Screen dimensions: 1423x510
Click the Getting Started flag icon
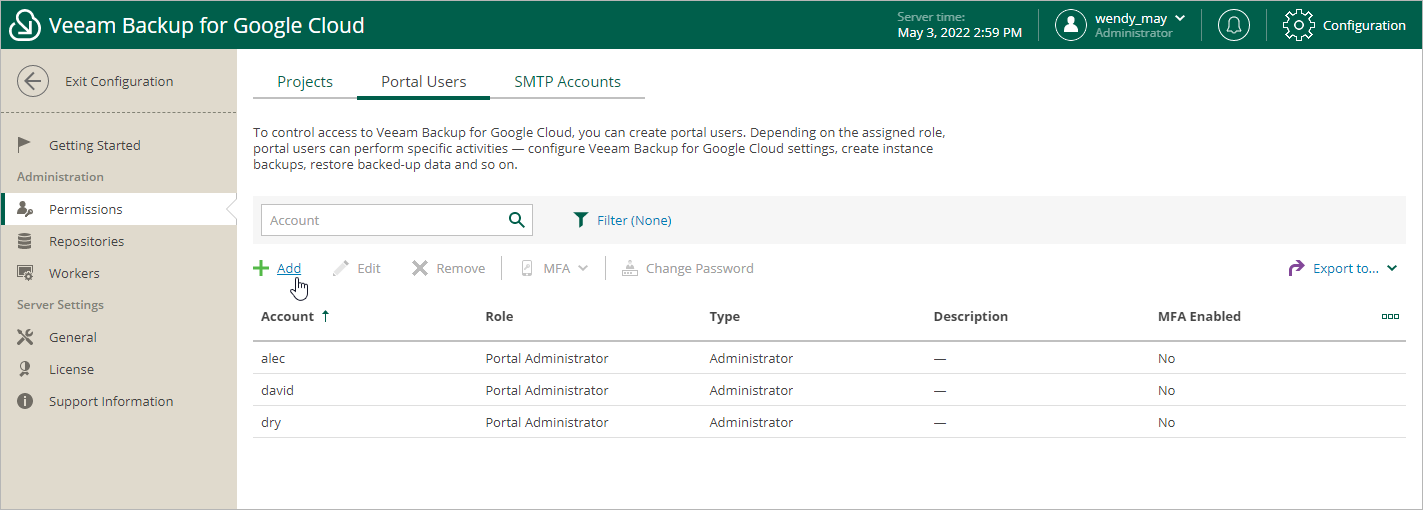(x=26, y=145)
